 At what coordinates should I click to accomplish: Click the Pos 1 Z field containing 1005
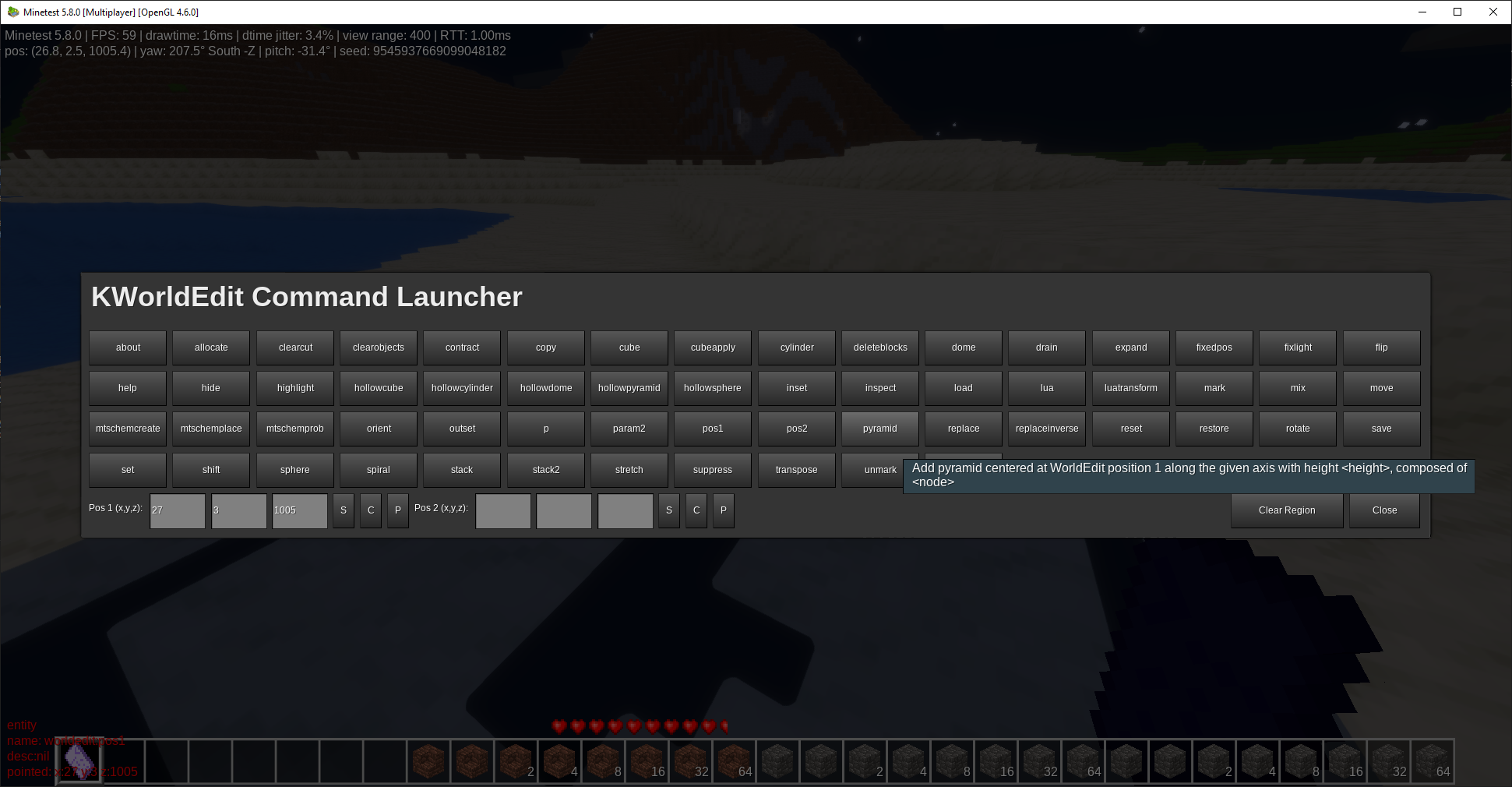coord(299,511)
